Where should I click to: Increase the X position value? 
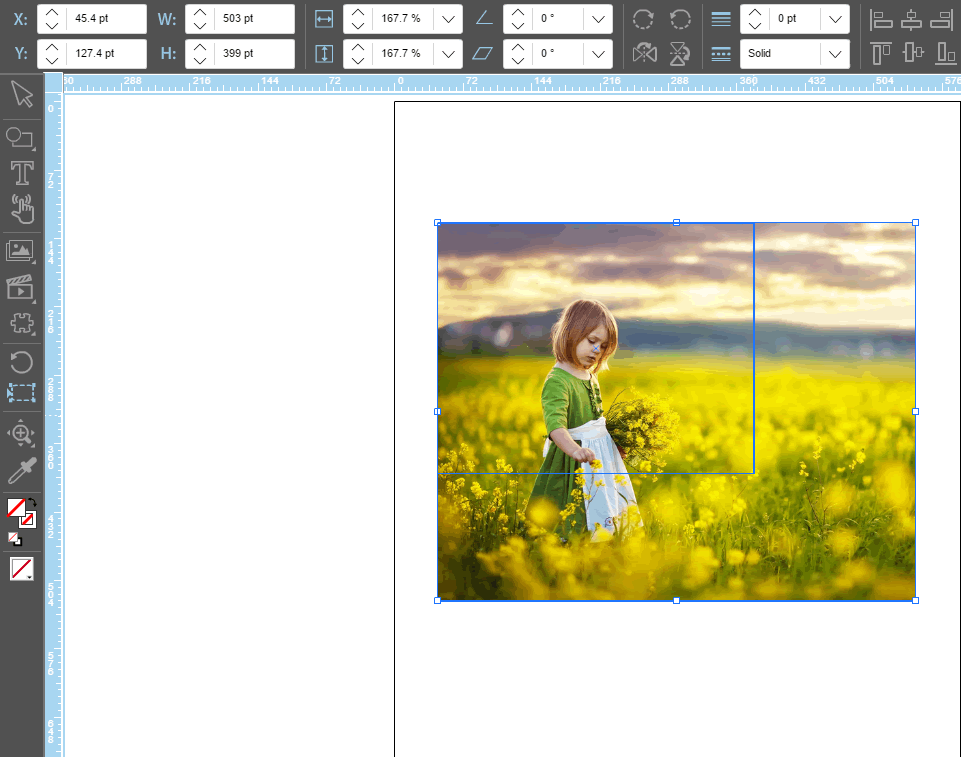click(x=52, y=12)
